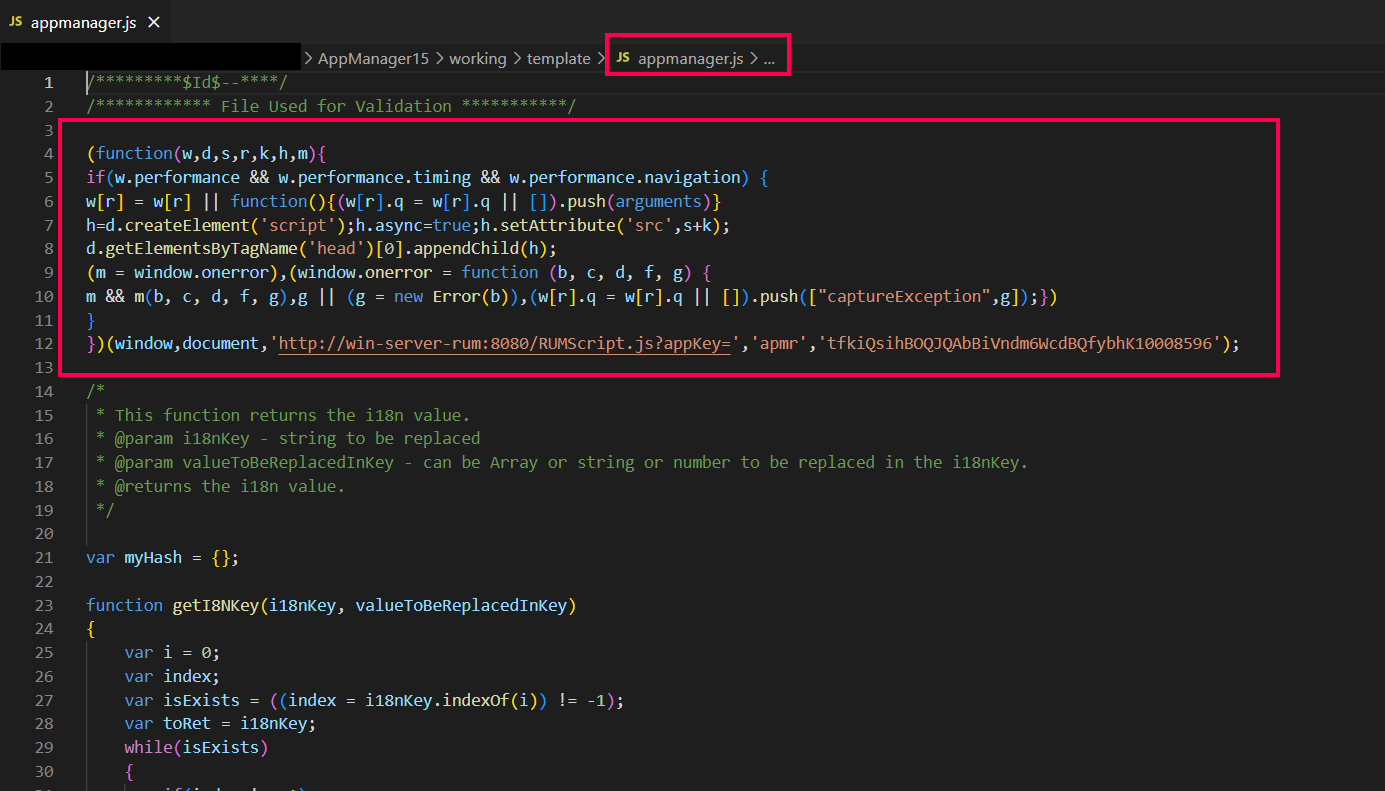Open the template breadcrumb folder
Screen dimensions: 1385x791
558,58
